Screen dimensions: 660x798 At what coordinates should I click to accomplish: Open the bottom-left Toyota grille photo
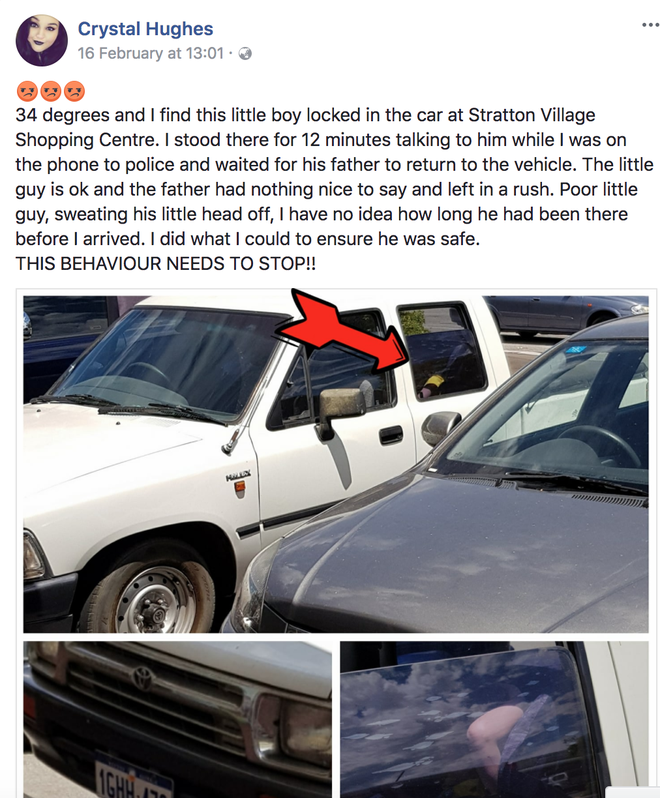[x=178, y=720]
